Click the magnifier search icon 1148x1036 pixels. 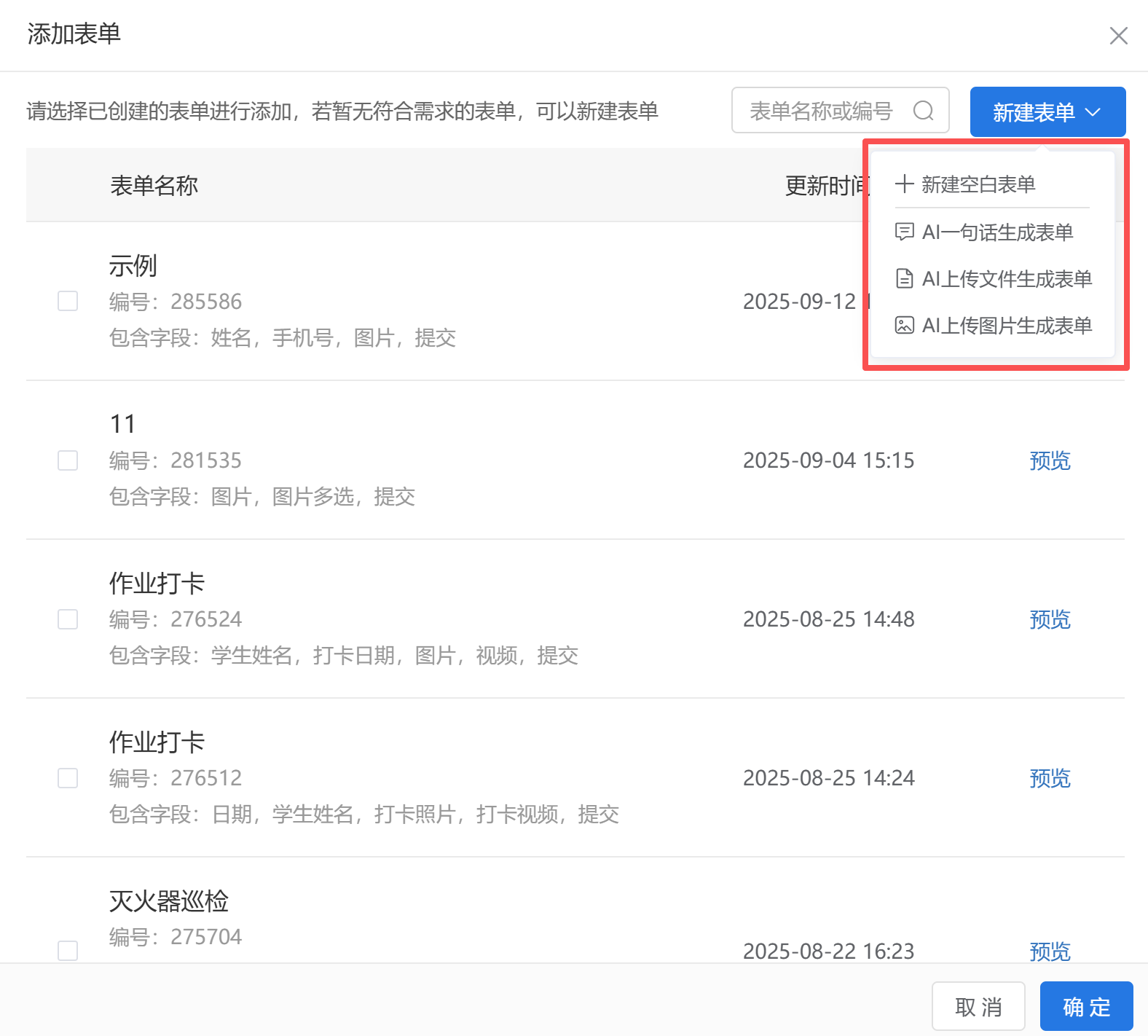923,111
